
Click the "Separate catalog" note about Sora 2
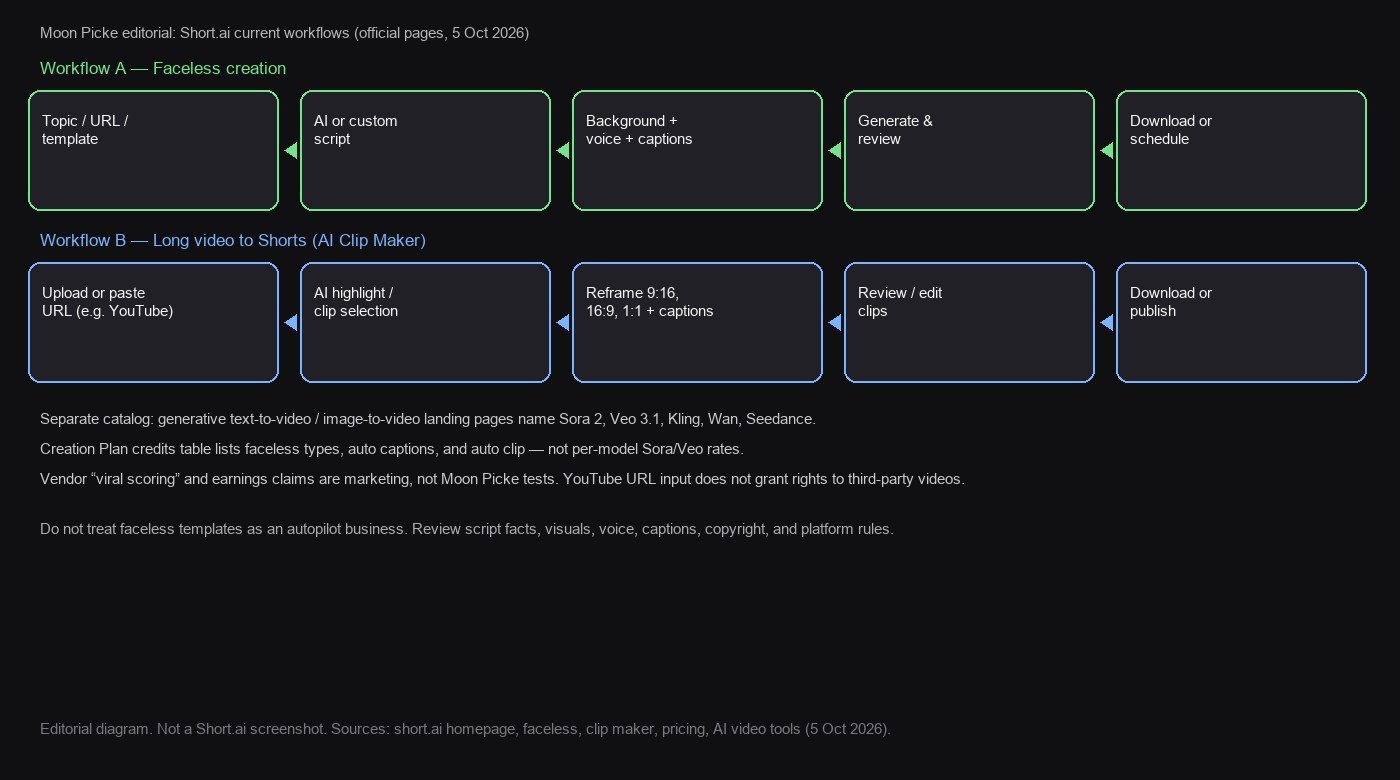click(428, 419)
